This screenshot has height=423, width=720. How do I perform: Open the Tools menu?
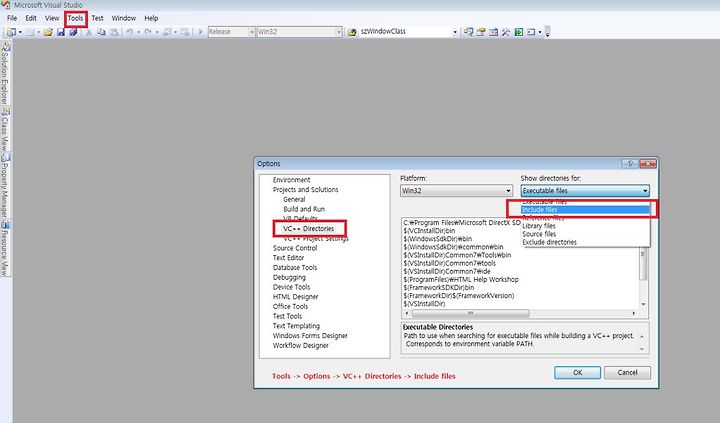pos(75,18)
